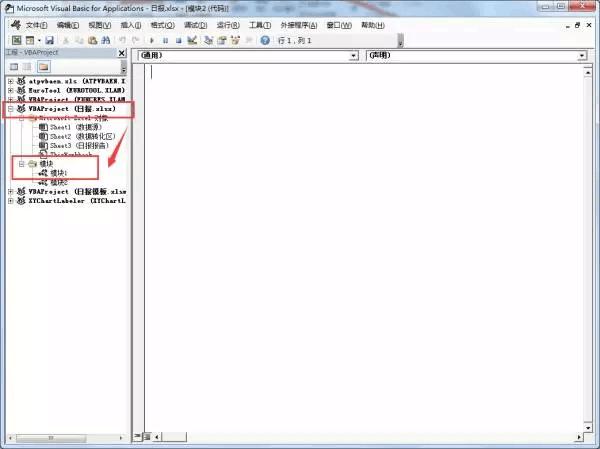The width and height of the screenshot is (600, 449).
Task: Open the 视图(V) menu
Action: (x=99, y=25)
